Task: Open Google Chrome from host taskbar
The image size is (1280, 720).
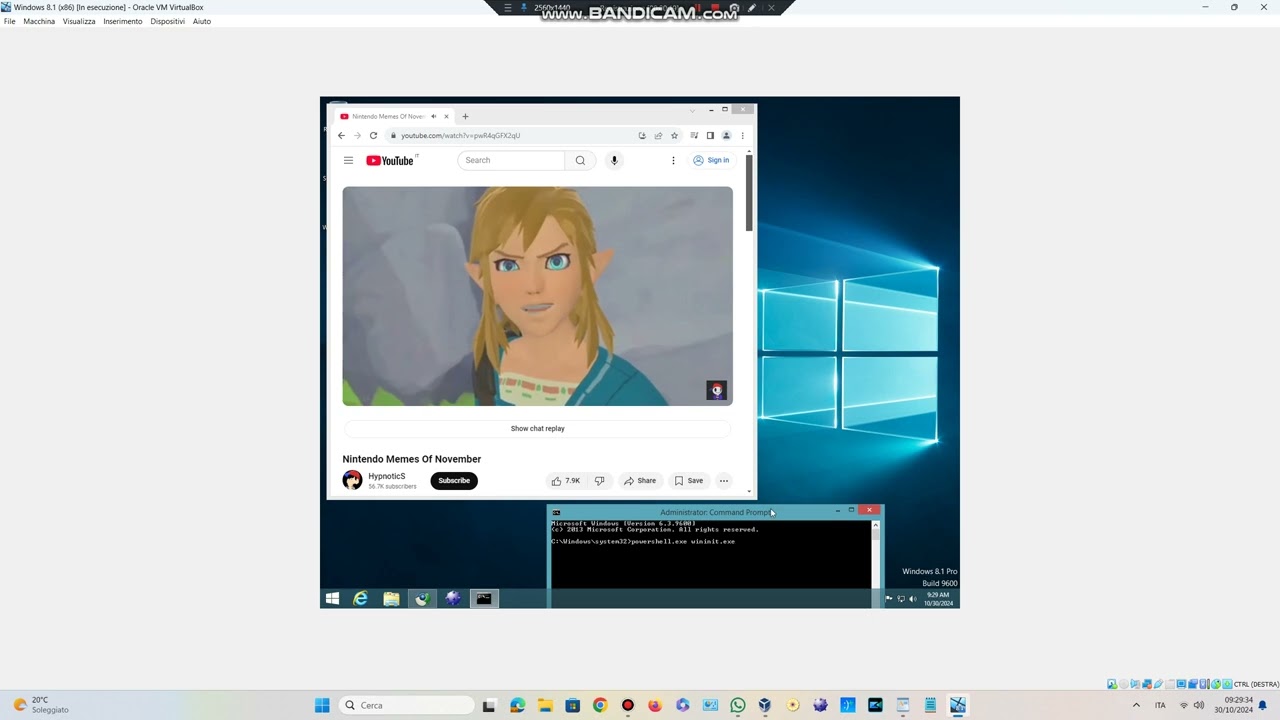Action: [x=600, y=705]
